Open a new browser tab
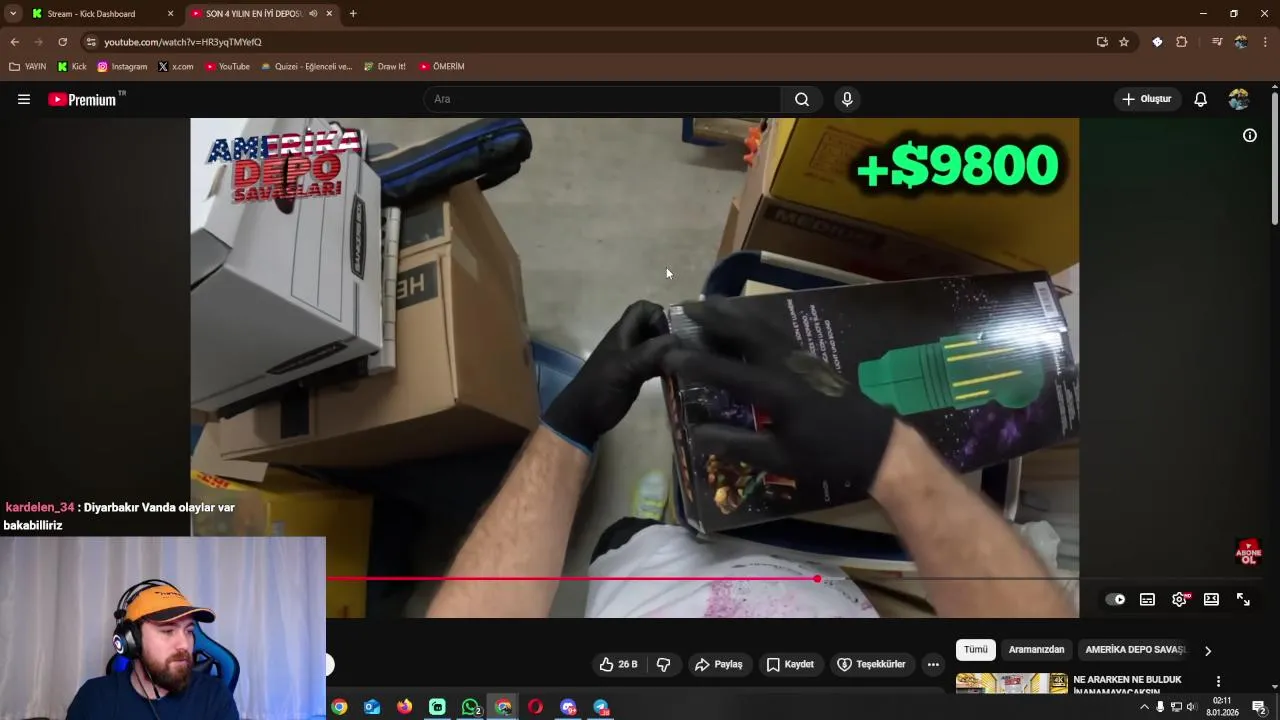Image resolution: width=1280 pixels, height=720 pixels. (353, 14)
